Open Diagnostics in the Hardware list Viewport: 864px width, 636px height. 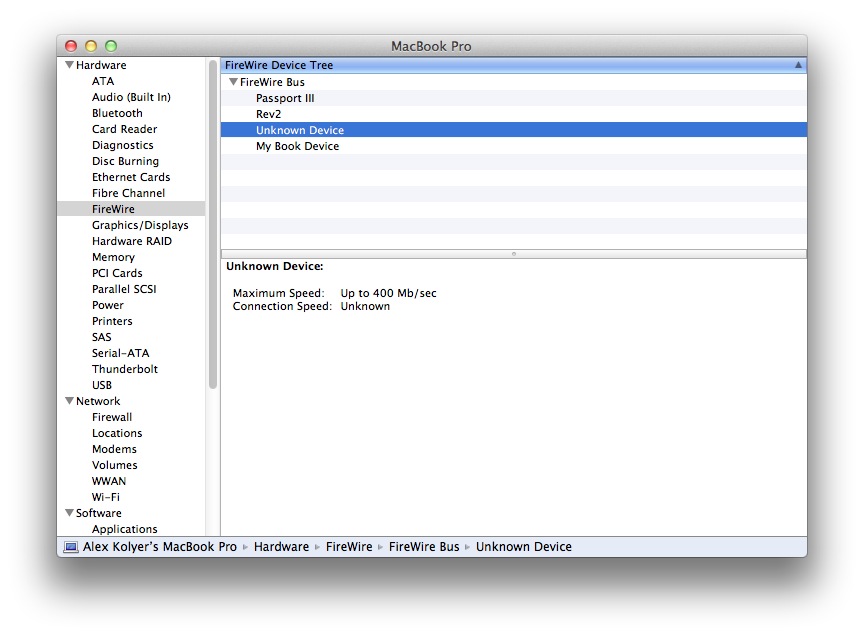click(123, 145)
